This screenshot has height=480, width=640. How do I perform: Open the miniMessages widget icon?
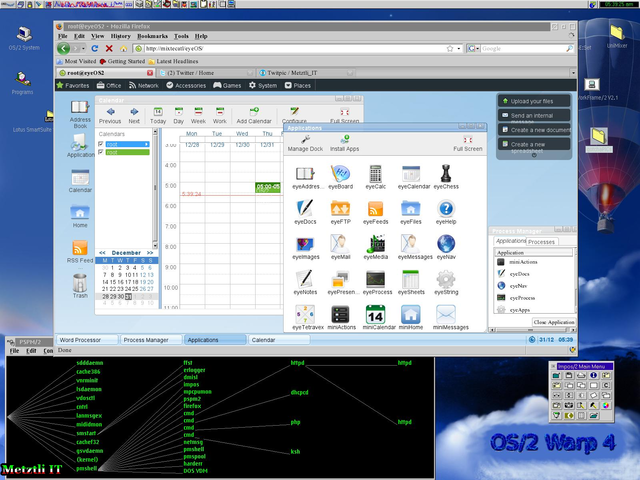pyautogui.click(x=446, y=315)
